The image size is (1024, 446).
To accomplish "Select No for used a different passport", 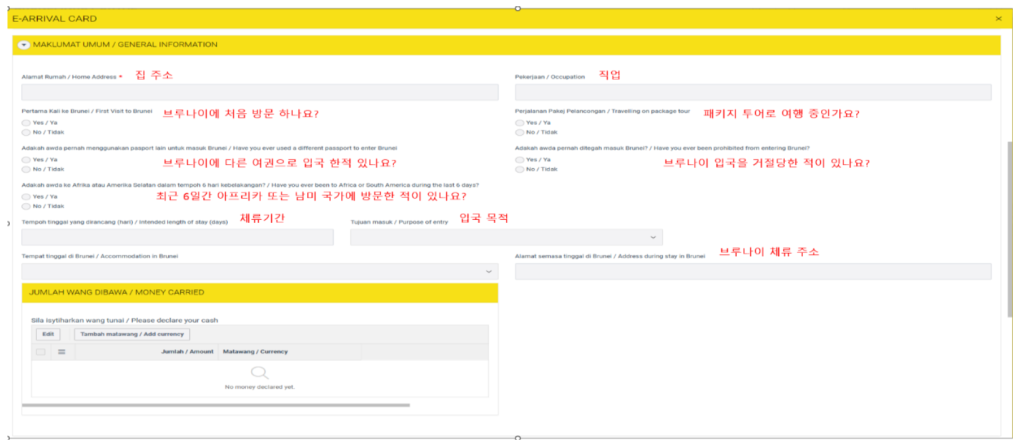I will pyautogui.click(x=26, y=169).
